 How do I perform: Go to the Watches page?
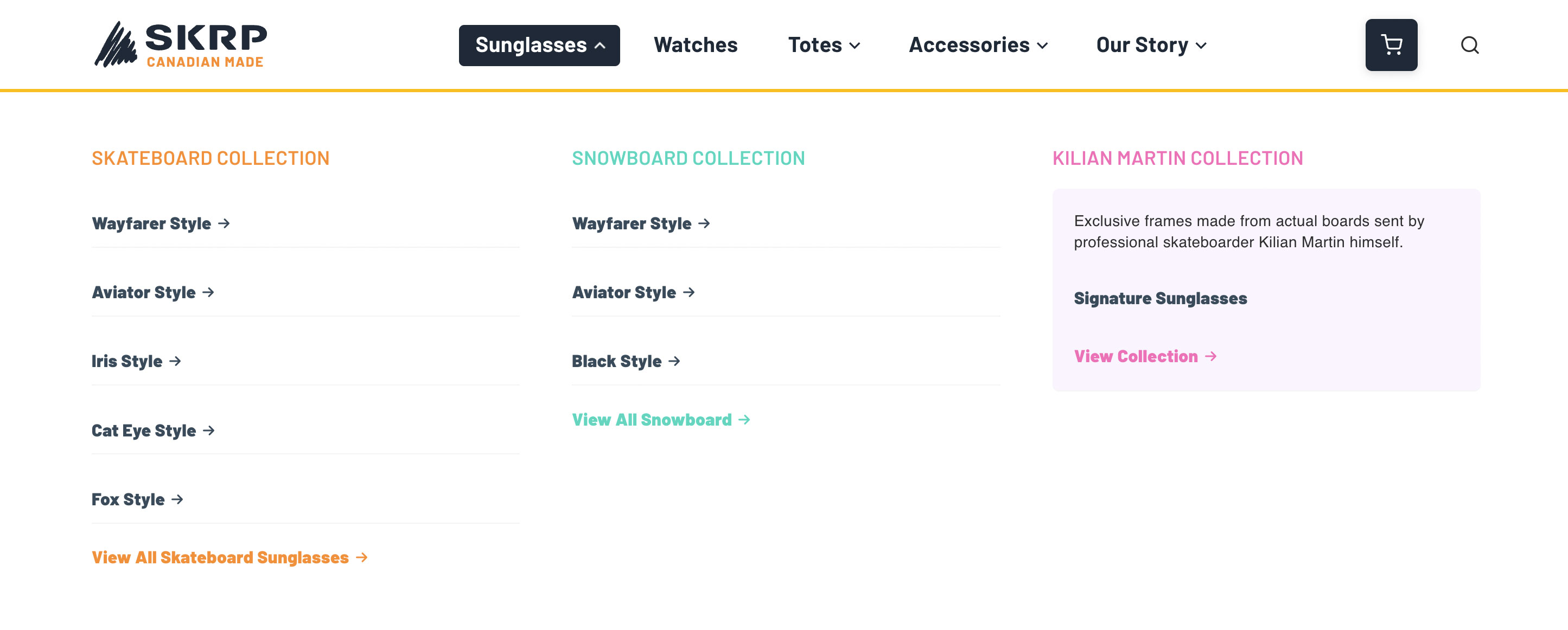[x=695, y=46]
